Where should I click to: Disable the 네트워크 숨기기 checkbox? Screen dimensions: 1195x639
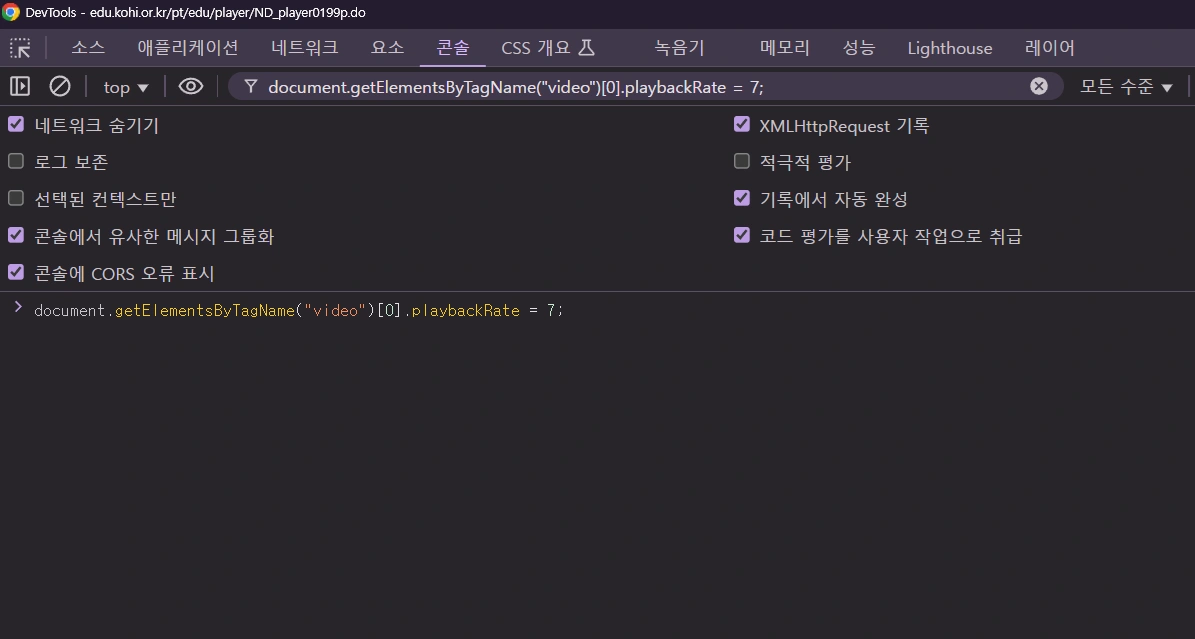15,123
